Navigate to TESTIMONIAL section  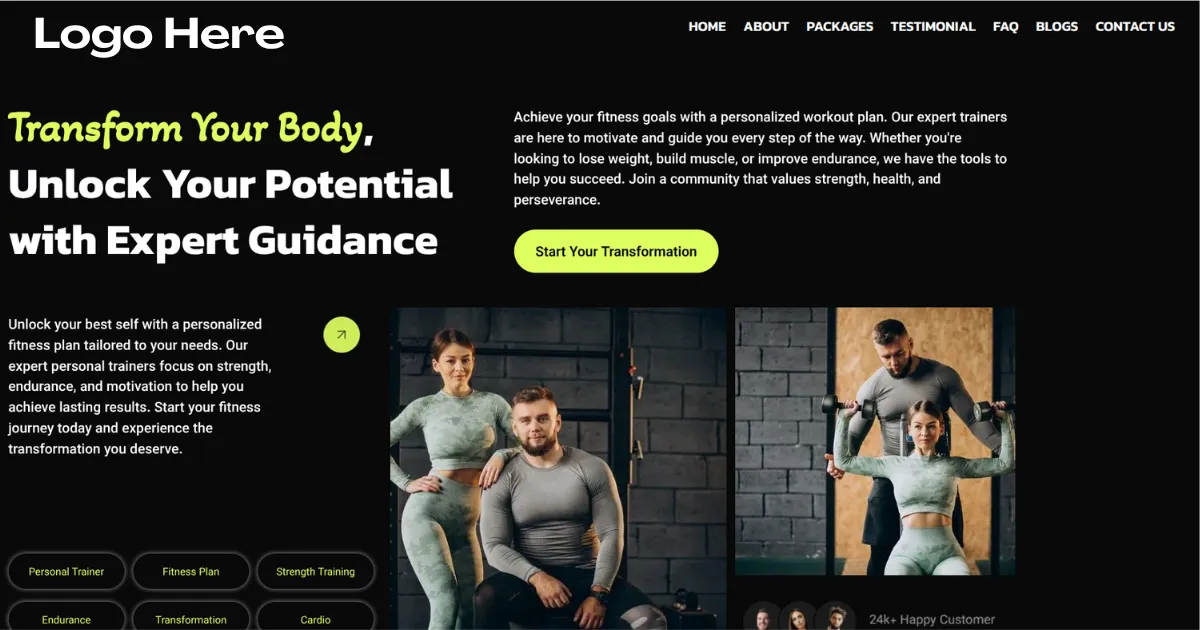click(933, 27)
